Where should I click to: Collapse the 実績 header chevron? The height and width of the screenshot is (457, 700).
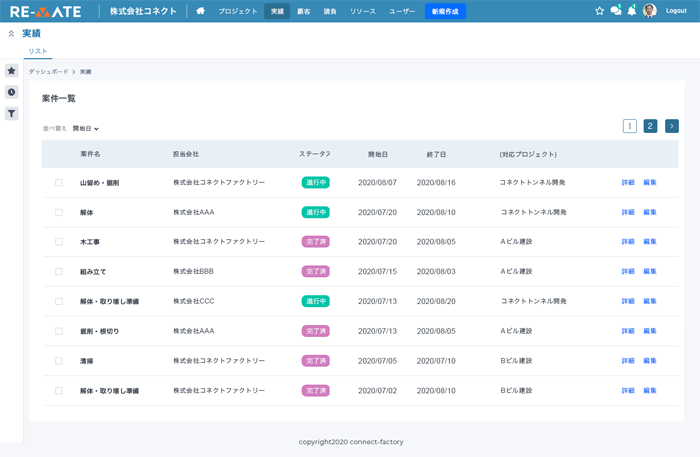(x=11, y=34)
